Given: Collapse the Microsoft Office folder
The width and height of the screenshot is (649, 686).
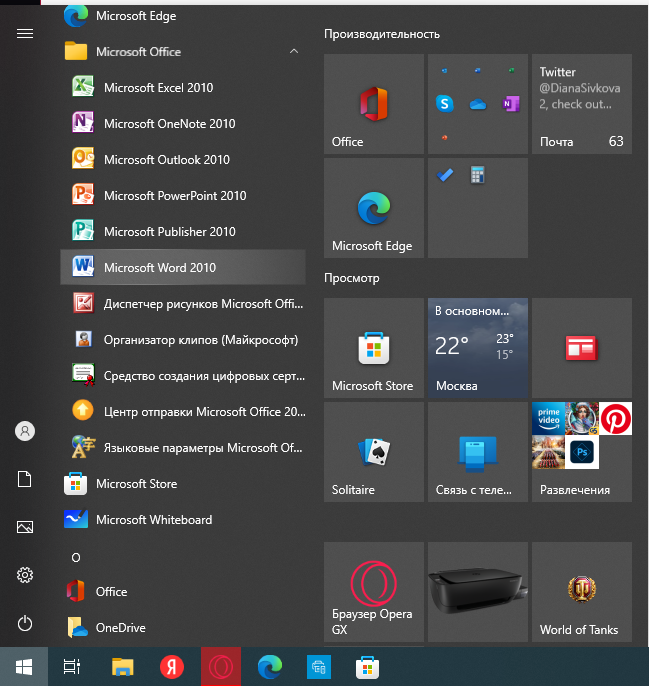Looking at the screenshot, I should coord(183,52).
